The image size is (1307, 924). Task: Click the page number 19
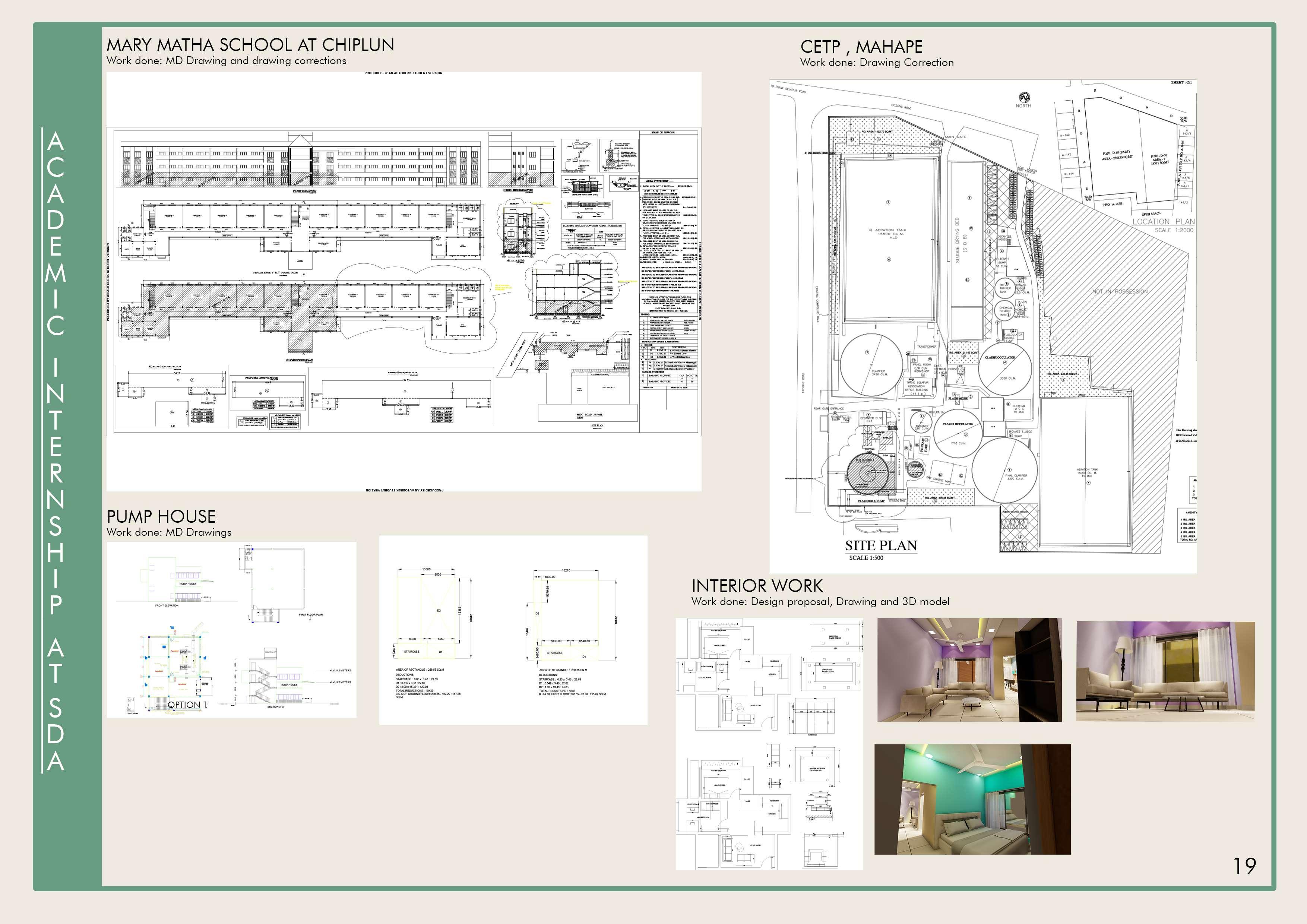pos(1244,866)
